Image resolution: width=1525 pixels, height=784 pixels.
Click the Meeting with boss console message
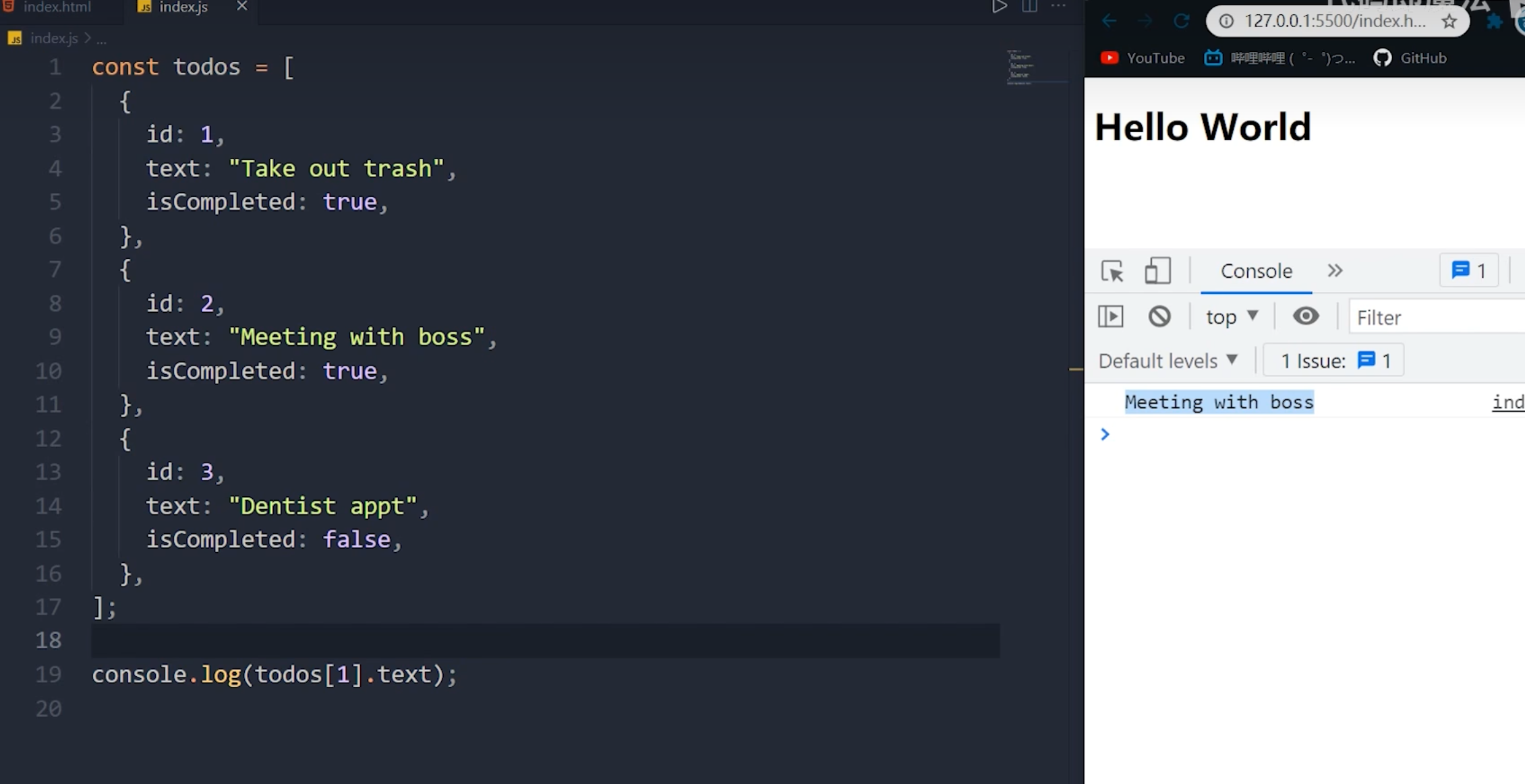[1219, 402]
